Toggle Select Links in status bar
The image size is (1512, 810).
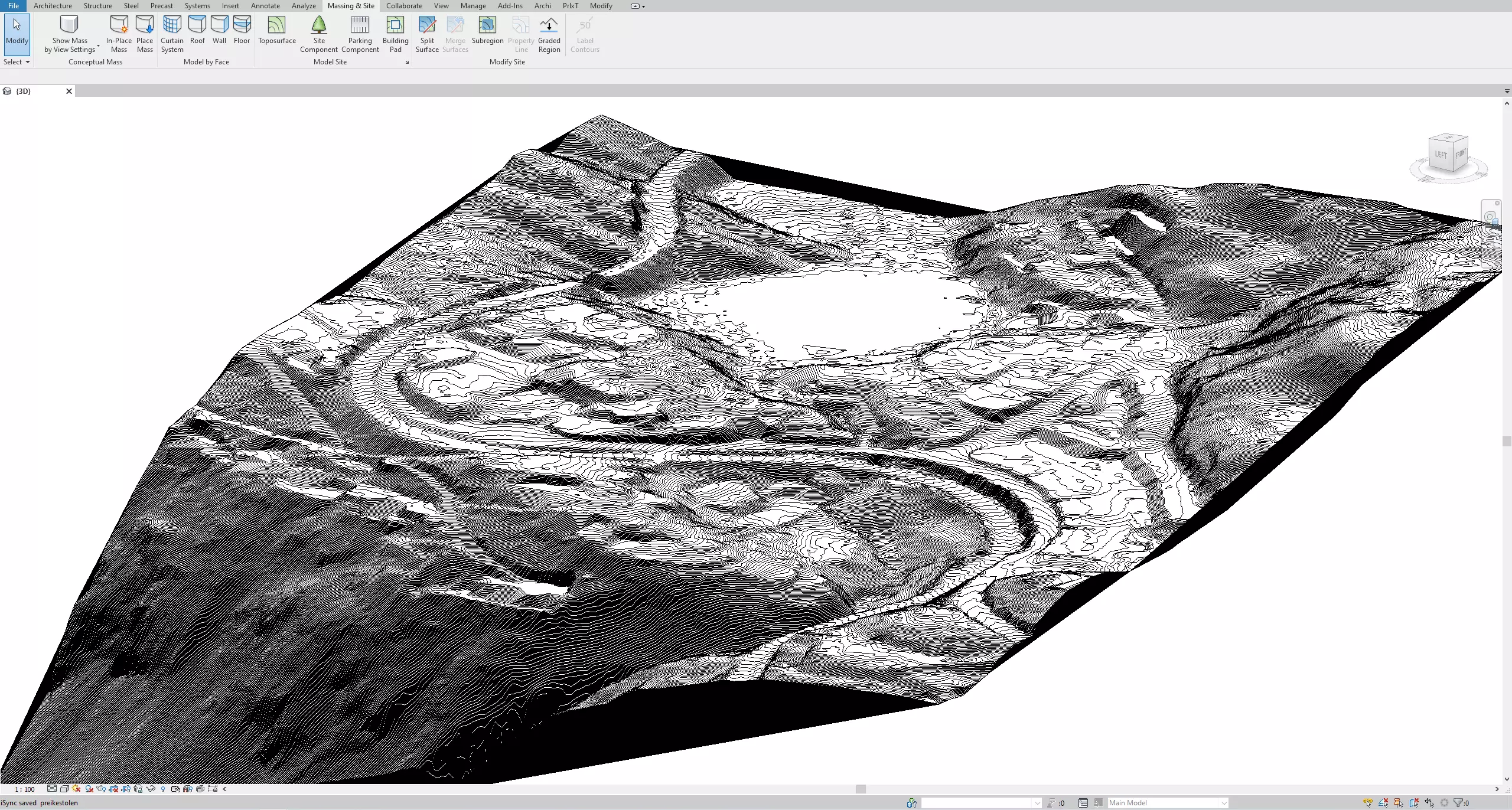[x=1368, y=803]
